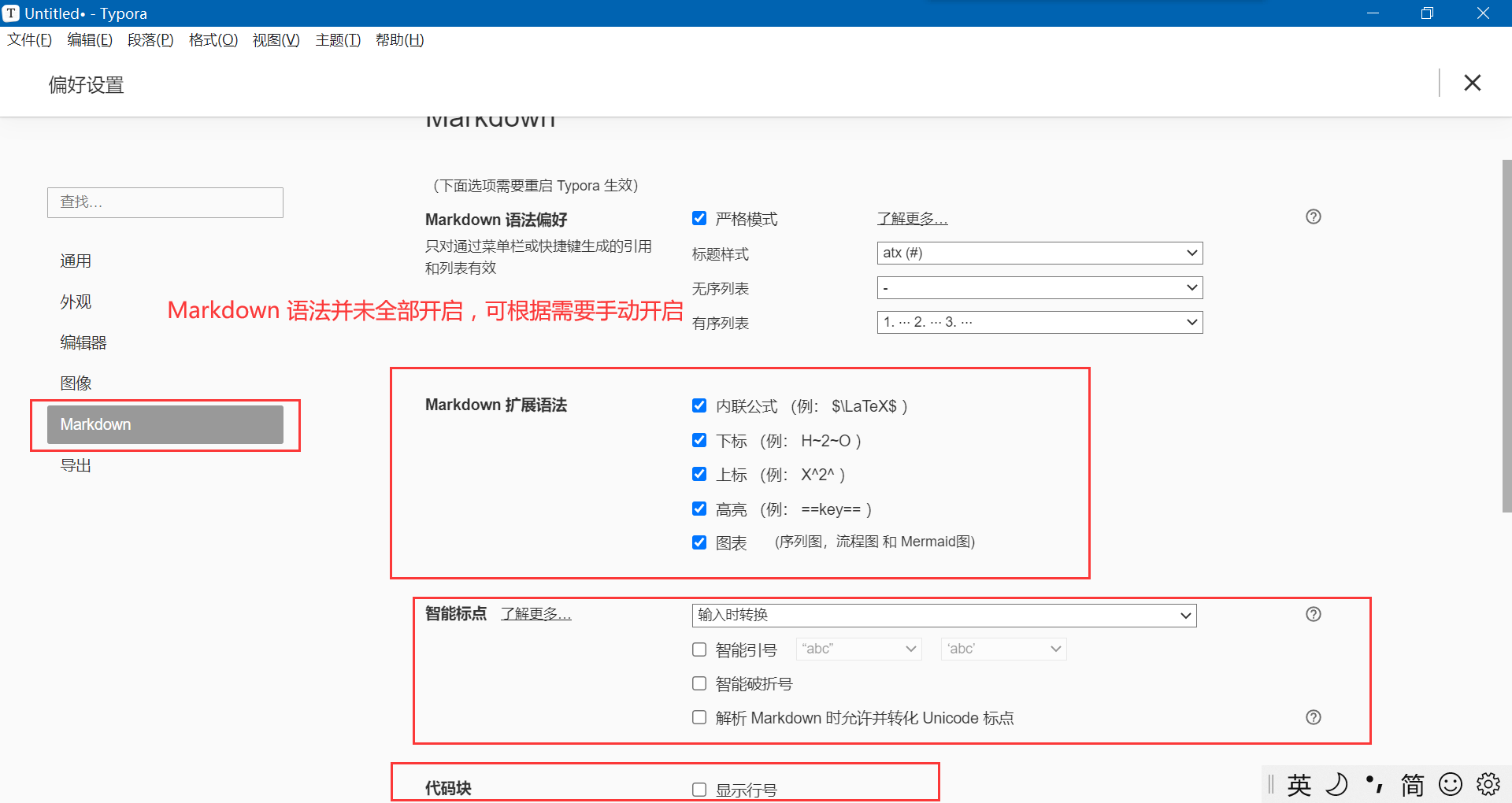The image size is (1512, 803).
Task: Uncheck 内联公式 under Markdown 扩展语法
Action: pyautogui.click(x=699, y=405)
